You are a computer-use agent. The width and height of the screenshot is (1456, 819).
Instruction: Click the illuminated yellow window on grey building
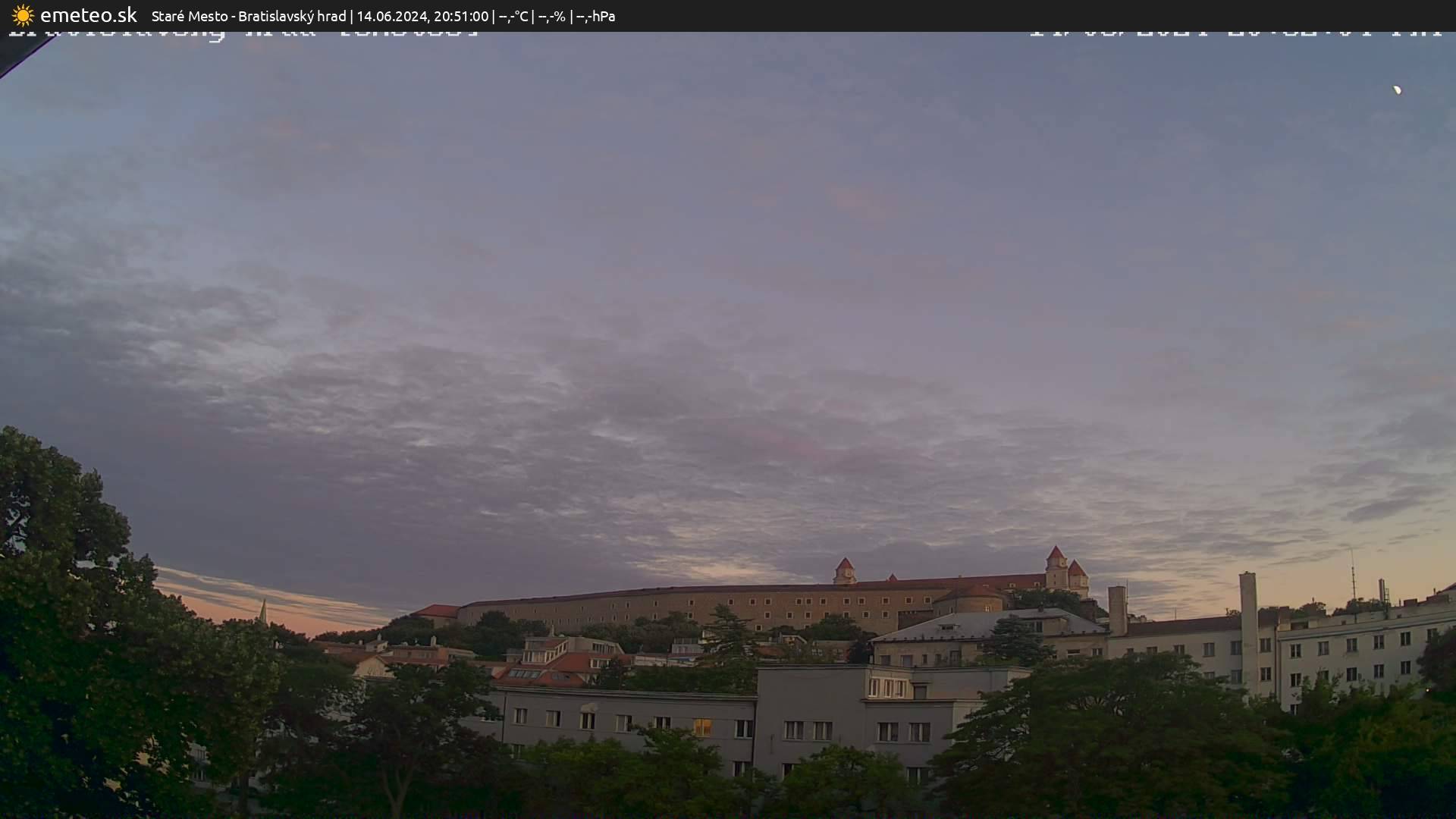[x=702, y=727]
